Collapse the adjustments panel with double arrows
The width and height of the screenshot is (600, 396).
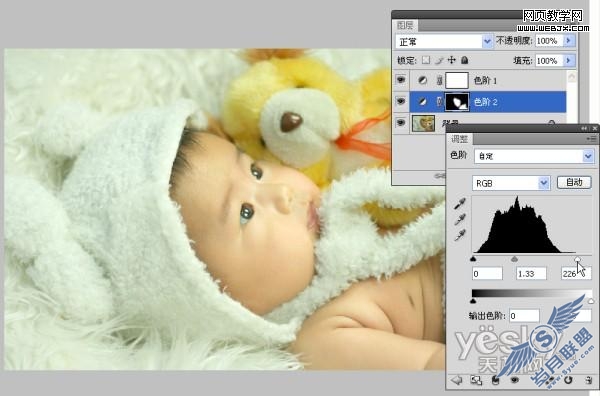point(584,129)
